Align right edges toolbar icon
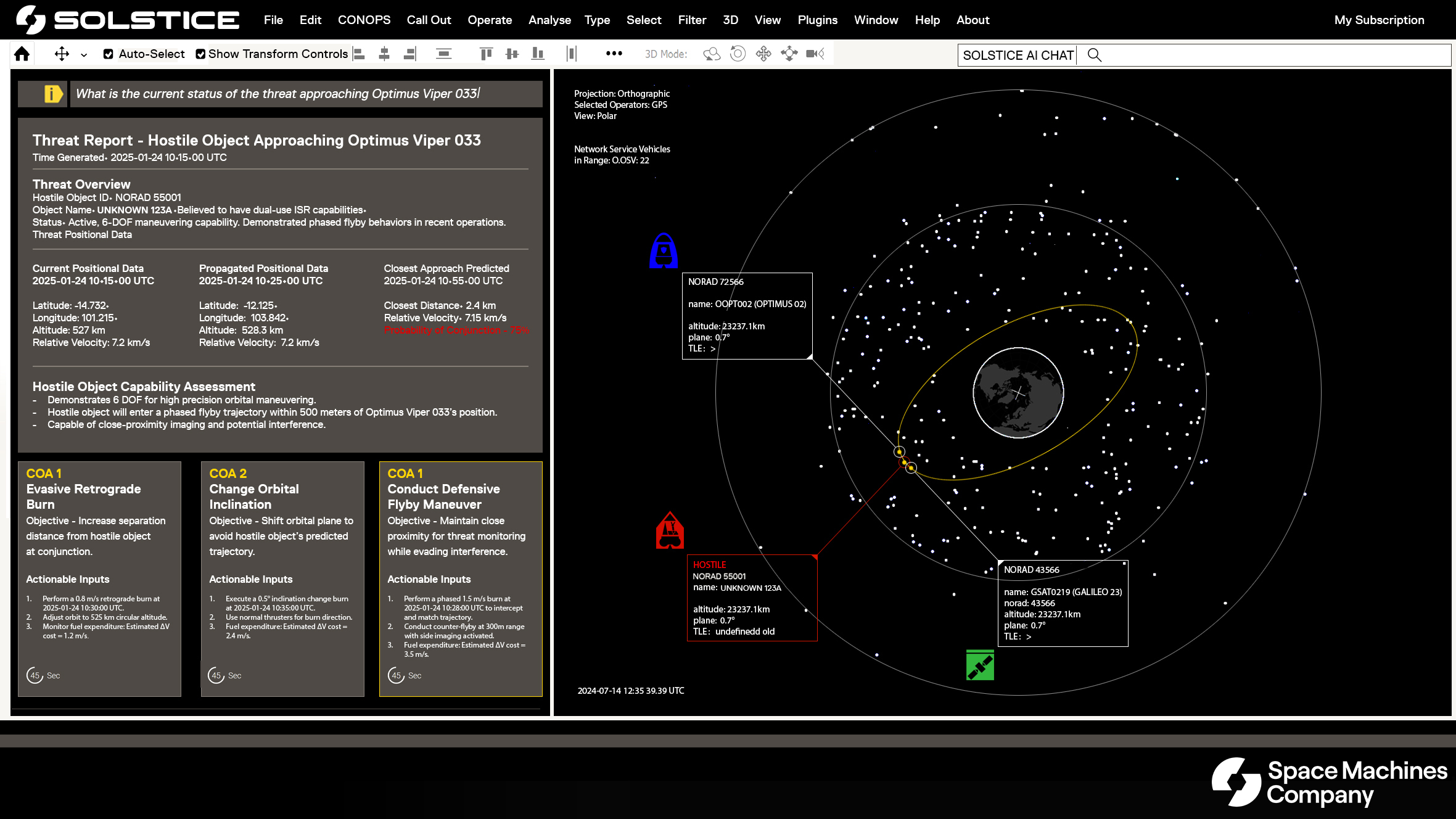The image size is (1456, 819). coord(410,54)
